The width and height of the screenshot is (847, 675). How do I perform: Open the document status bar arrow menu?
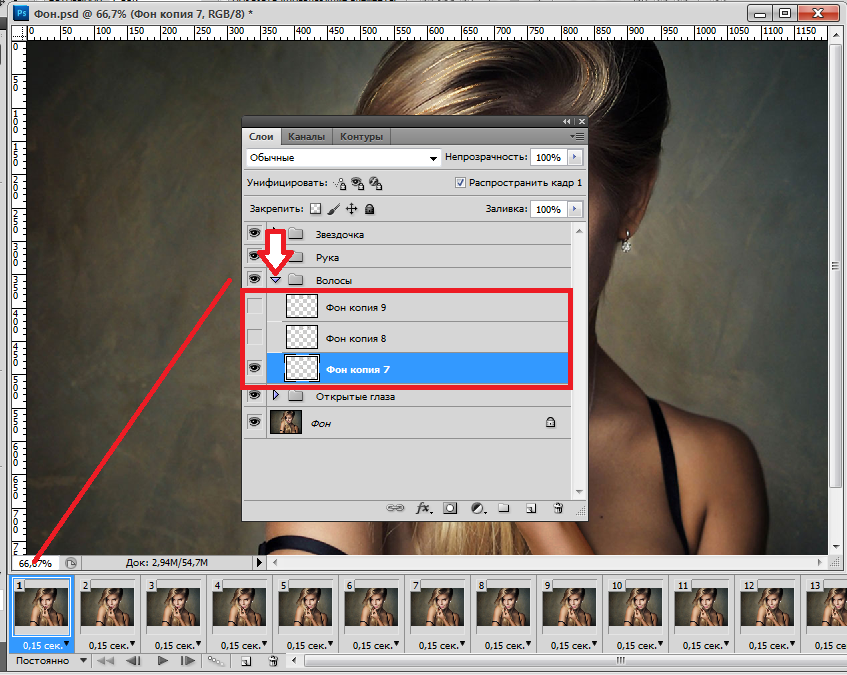(259, 563)
